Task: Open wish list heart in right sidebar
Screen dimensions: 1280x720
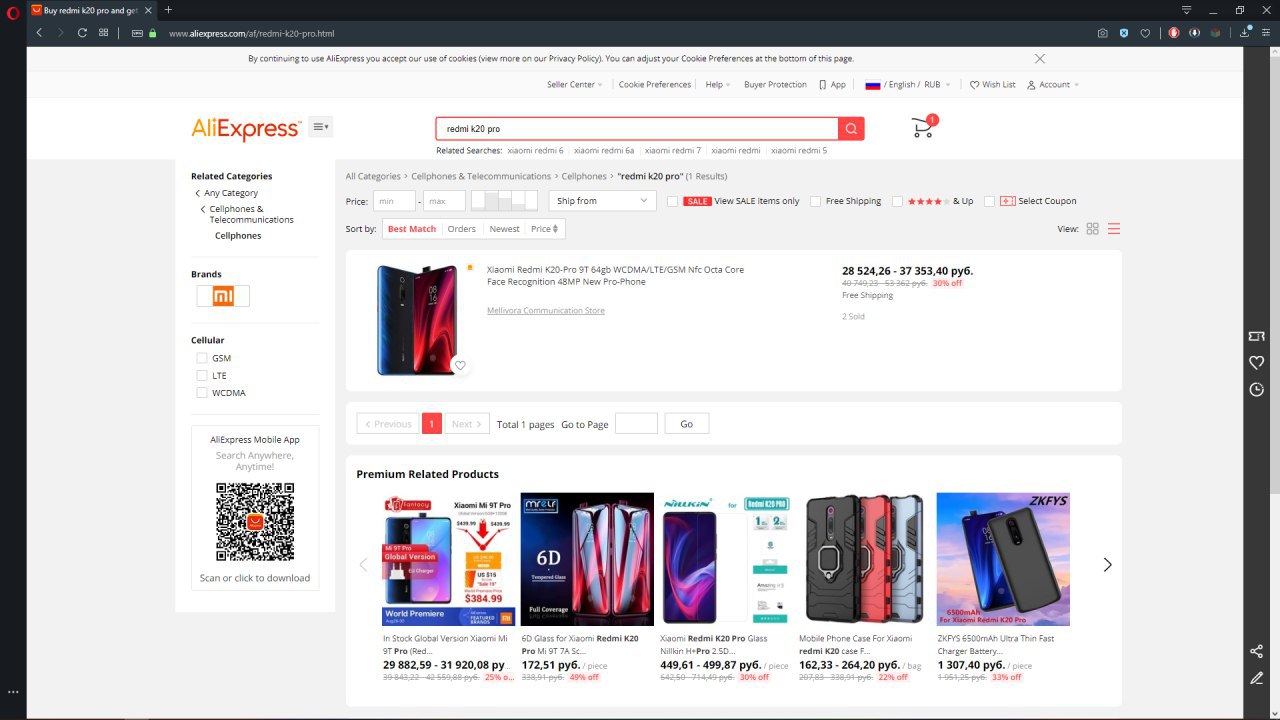Action: click(1257, 362)
